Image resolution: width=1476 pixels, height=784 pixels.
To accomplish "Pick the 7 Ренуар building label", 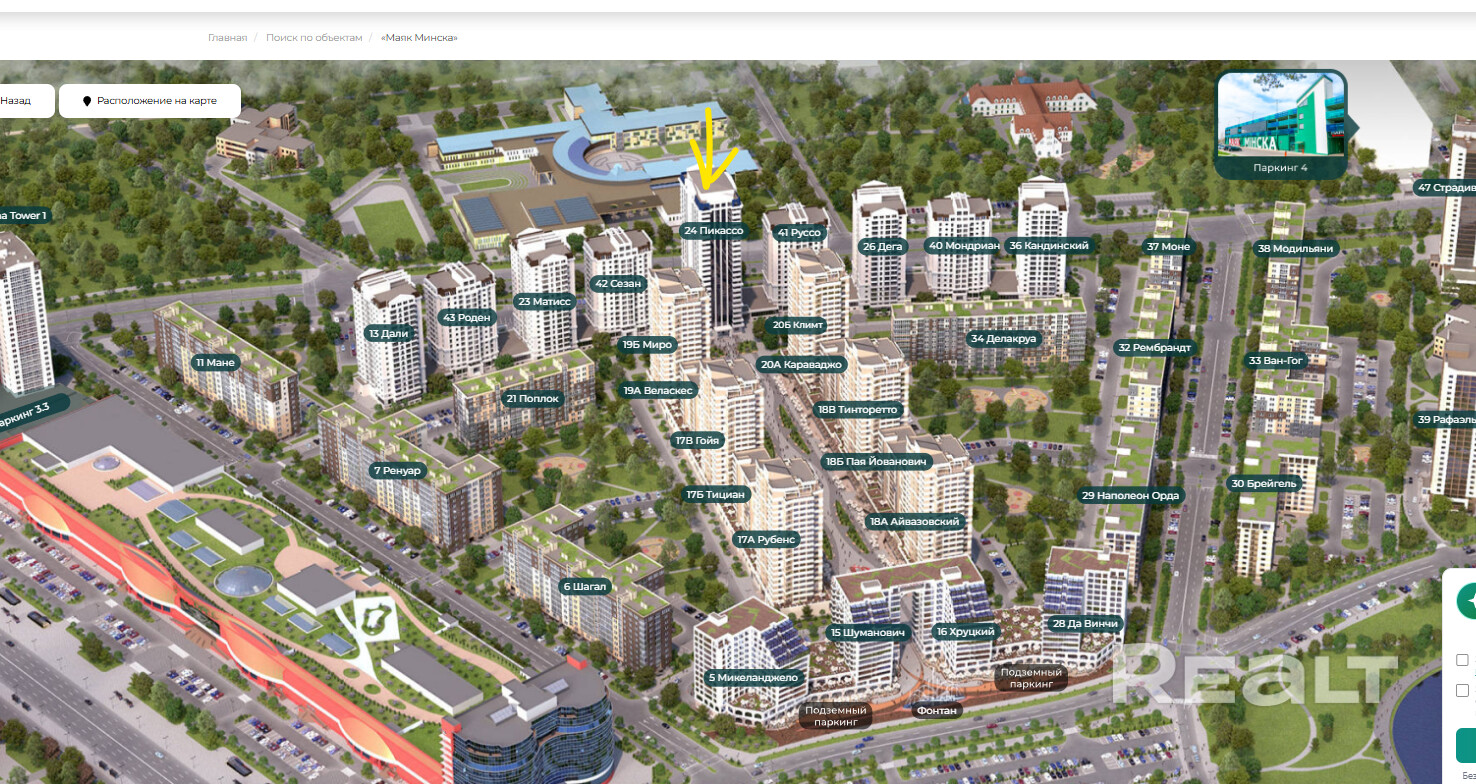I will 399,470.
